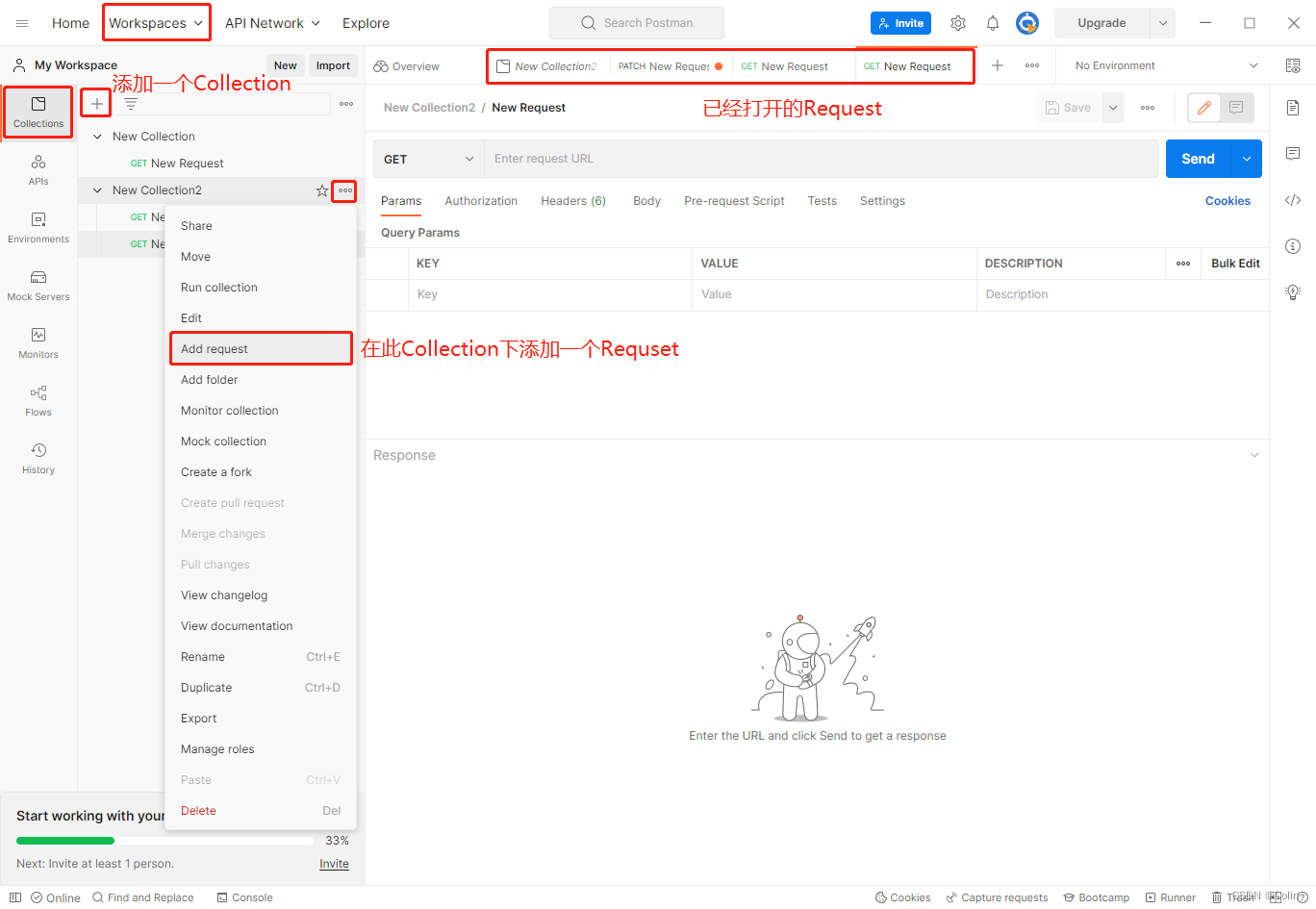Open the Save options dropdown arrow
Viewport: 1316px width, 909px height.
[1113, 108]
